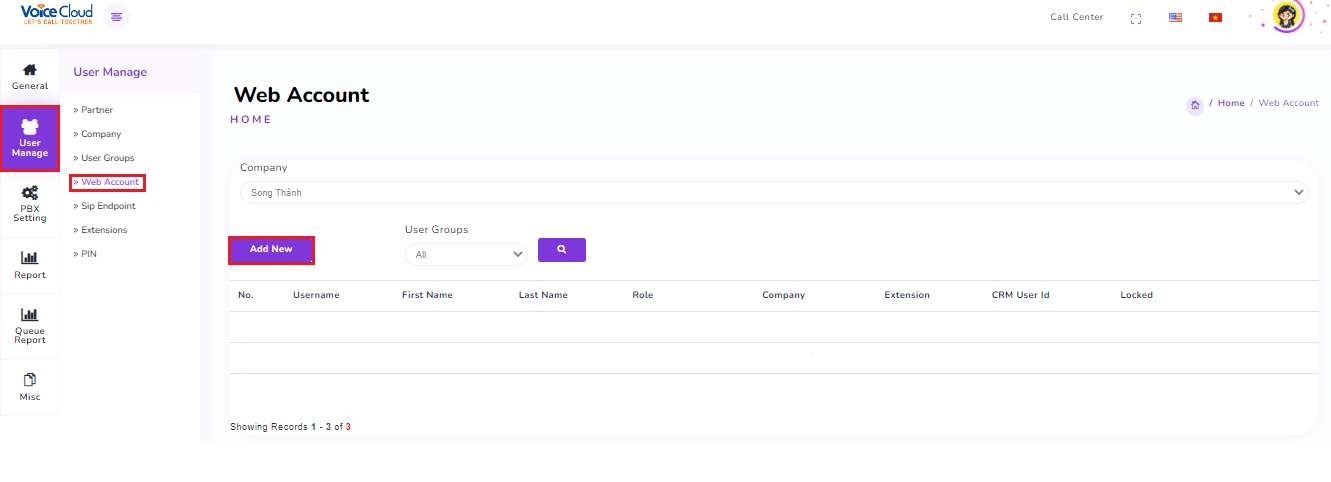Switch language with the US flag
Screen dimensions: 1331x482
coord(1175,18)
